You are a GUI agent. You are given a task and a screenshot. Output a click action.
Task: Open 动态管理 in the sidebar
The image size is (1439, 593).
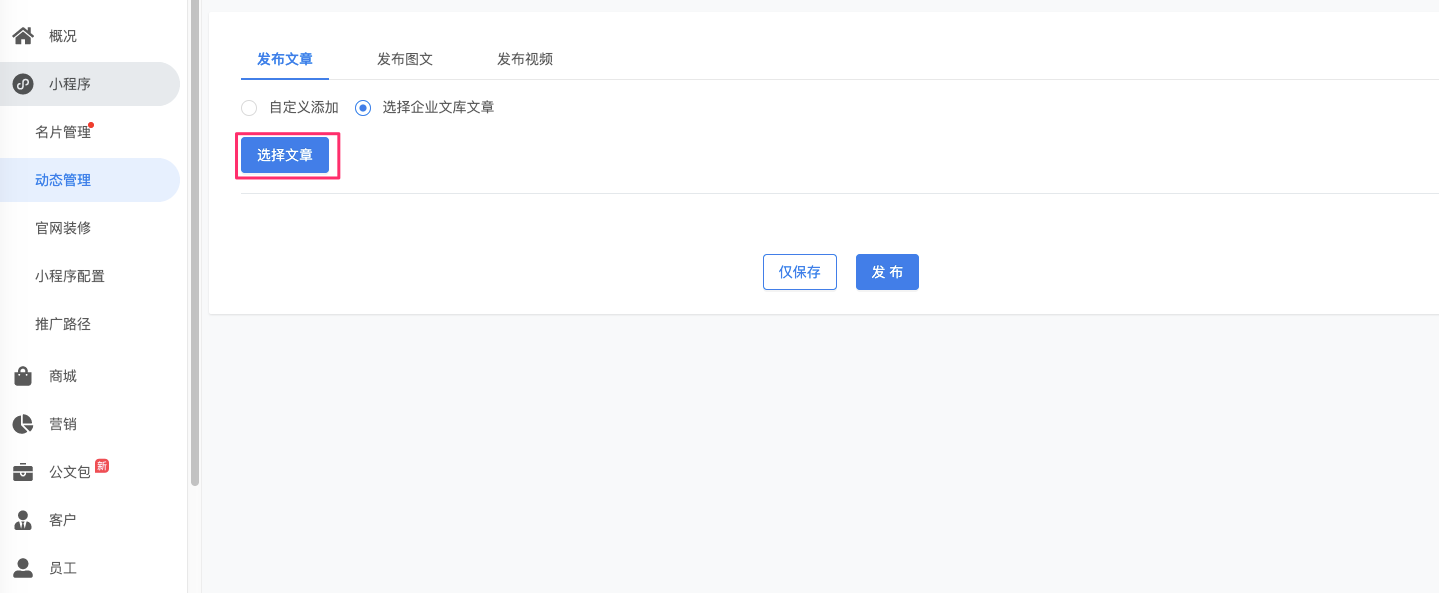pos(90,180)
